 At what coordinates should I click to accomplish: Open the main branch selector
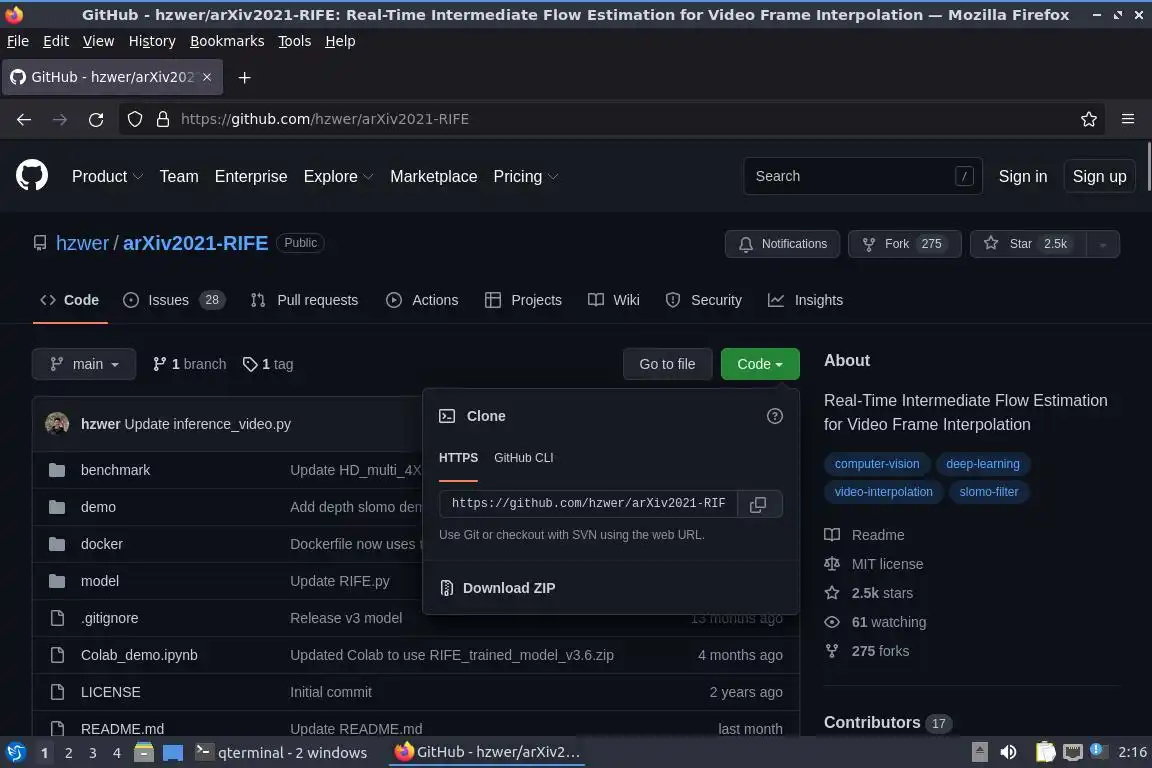84,364
